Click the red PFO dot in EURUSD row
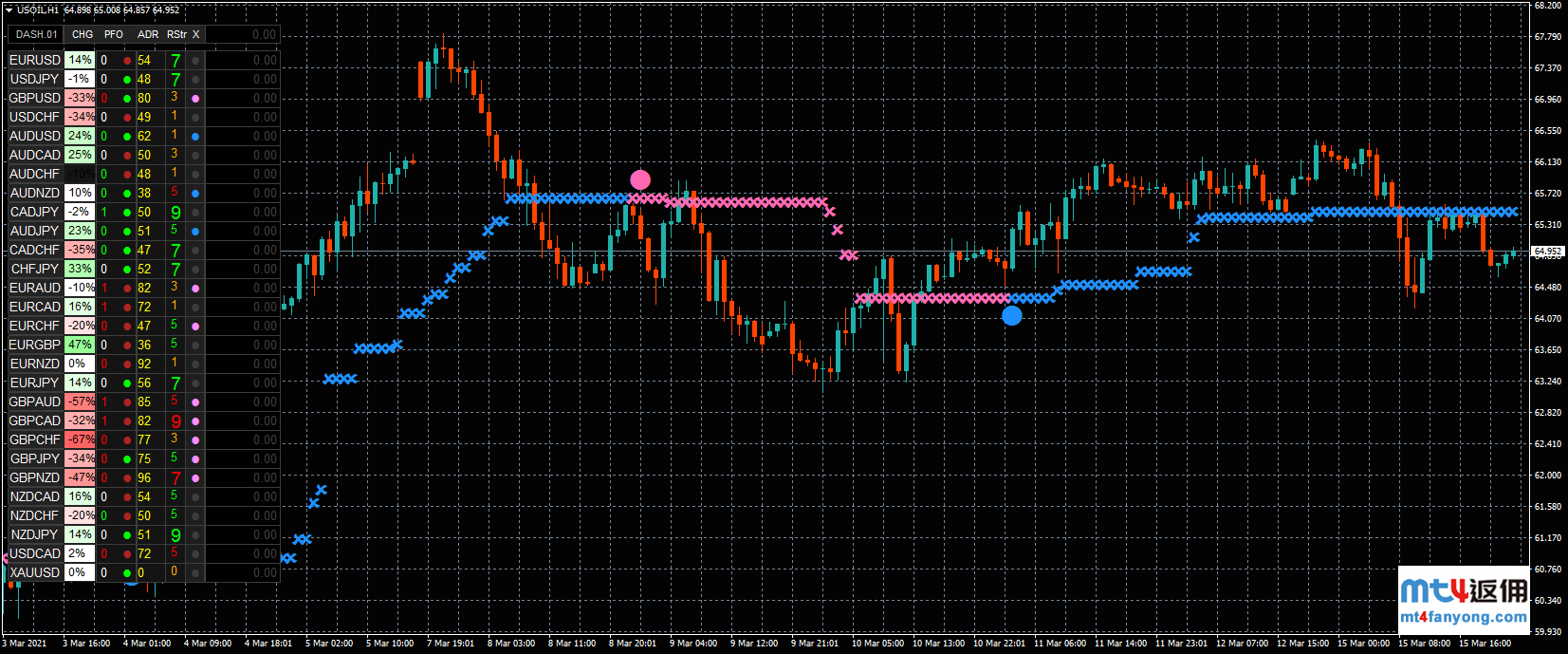 tap(127, 60)
